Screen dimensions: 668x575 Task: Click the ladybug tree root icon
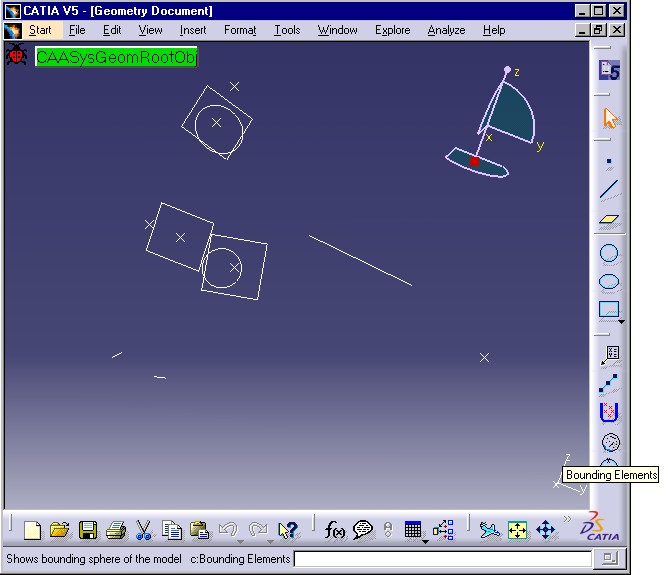point(16,54)
